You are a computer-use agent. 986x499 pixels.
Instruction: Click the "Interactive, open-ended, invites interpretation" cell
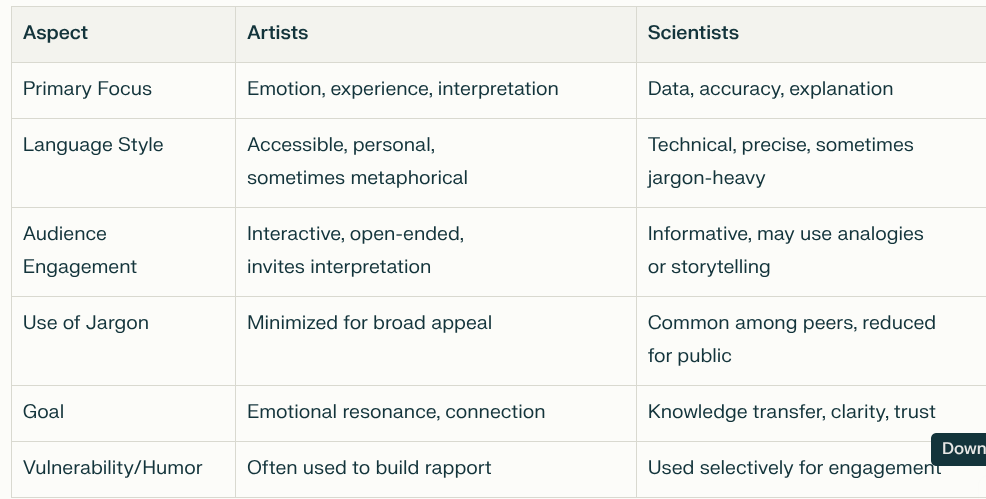pos(355,250)
